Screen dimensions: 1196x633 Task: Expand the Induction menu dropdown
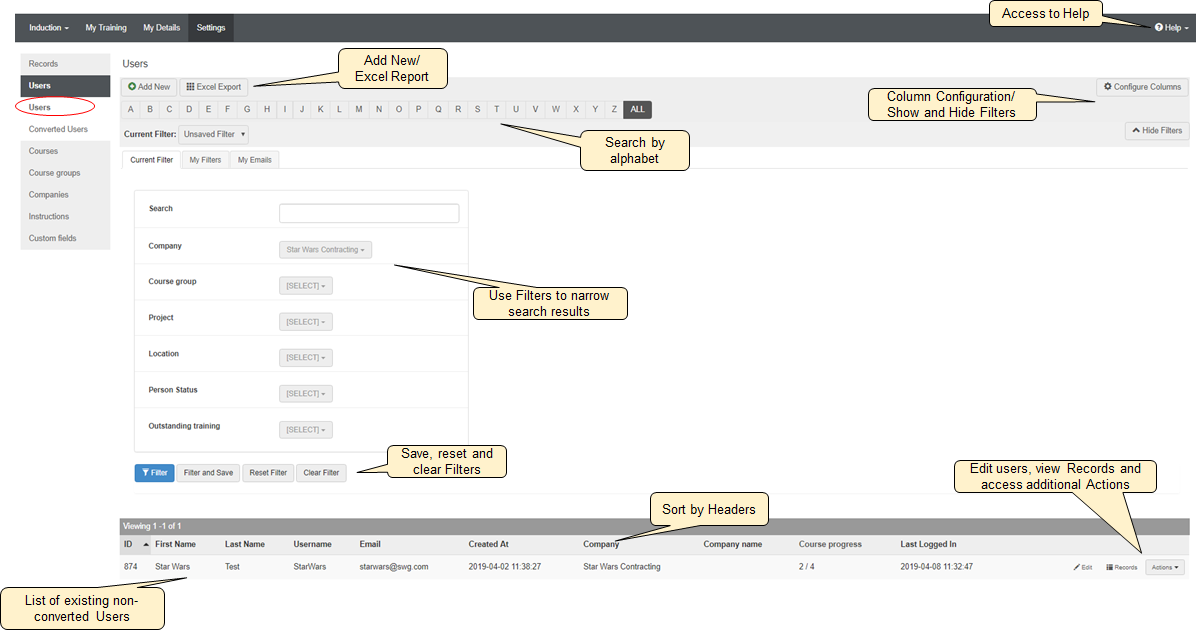pos(49,28)
